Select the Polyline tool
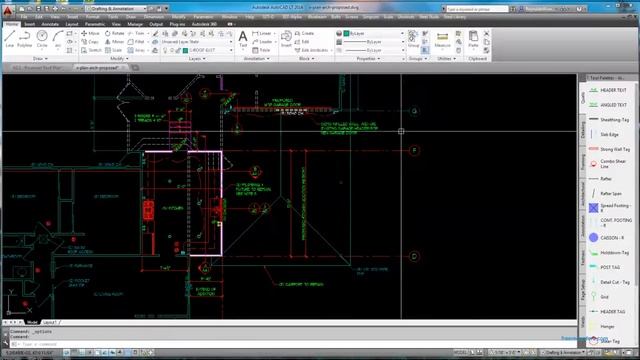640x360 pixels. [25, 39]
